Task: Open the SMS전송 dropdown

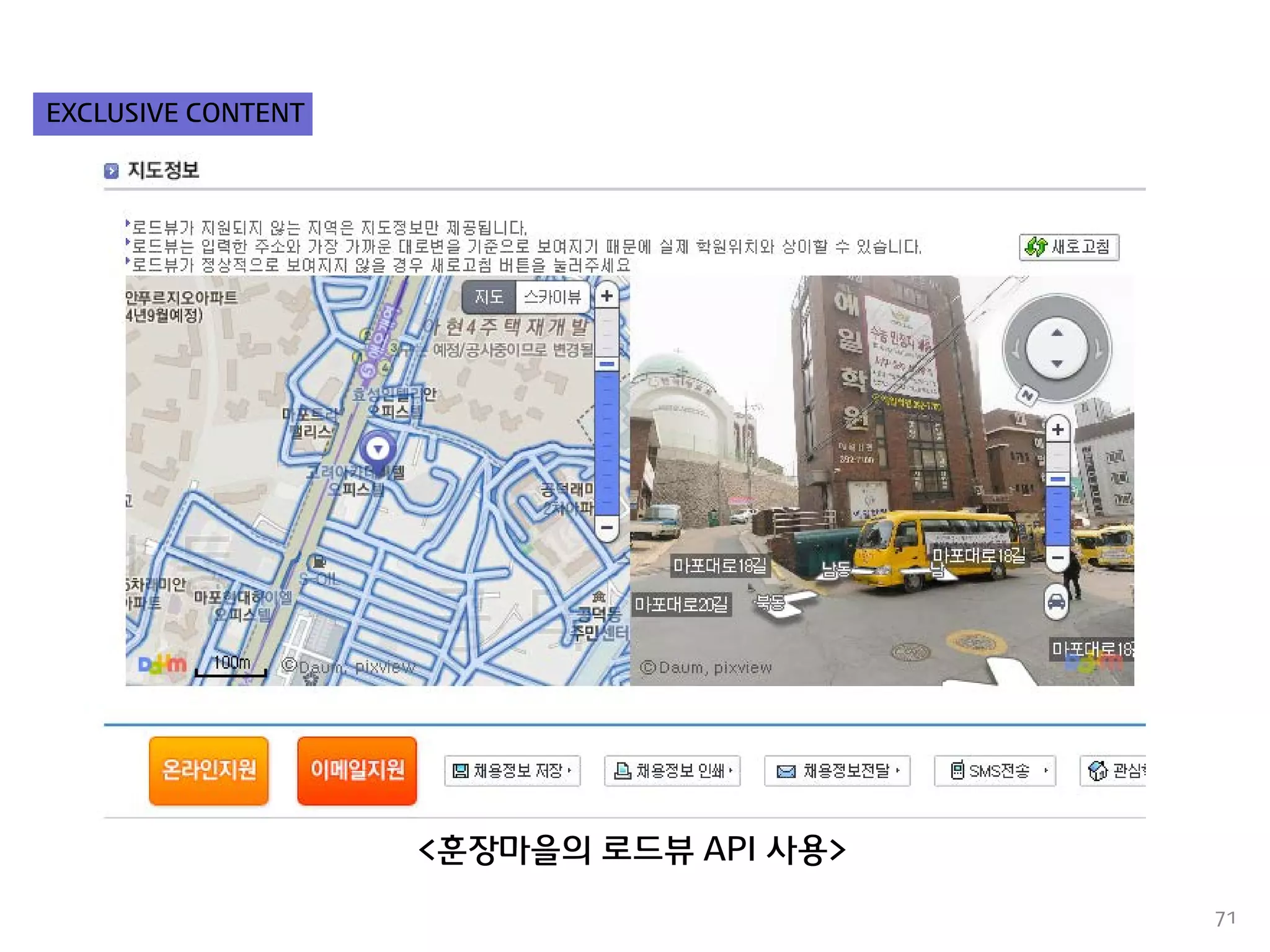Action: click(995, 770)
